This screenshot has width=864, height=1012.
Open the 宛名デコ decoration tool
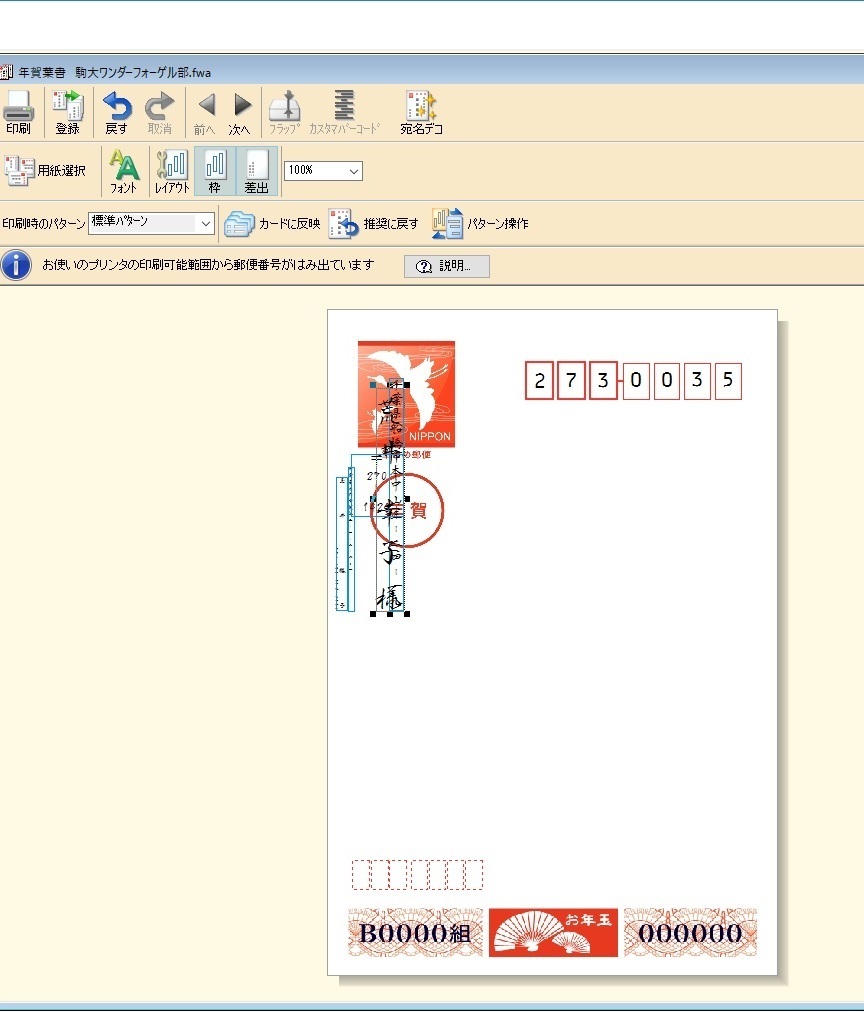[x=421, y=112]
